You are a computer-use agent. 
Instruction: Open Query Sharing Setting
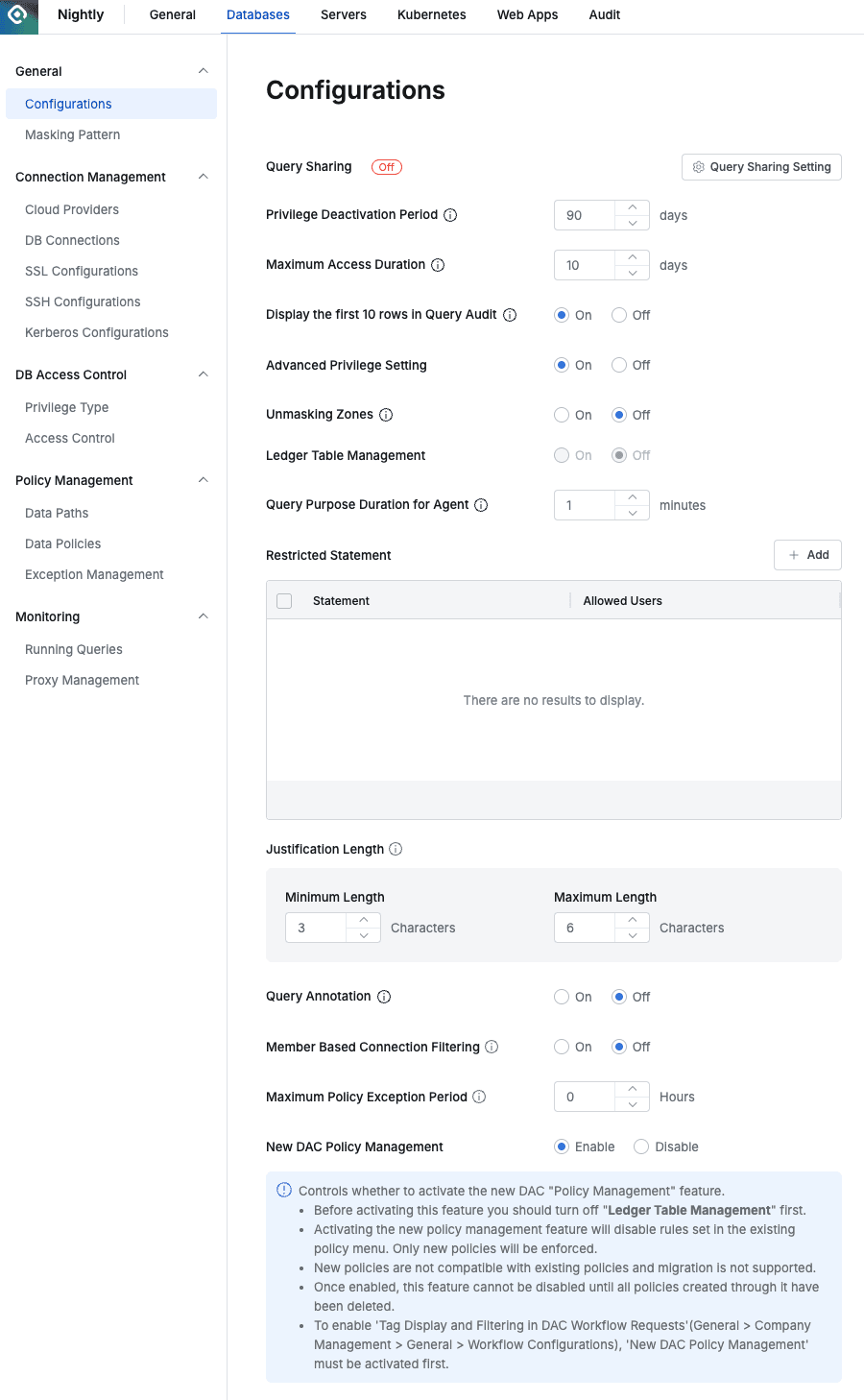761,167
